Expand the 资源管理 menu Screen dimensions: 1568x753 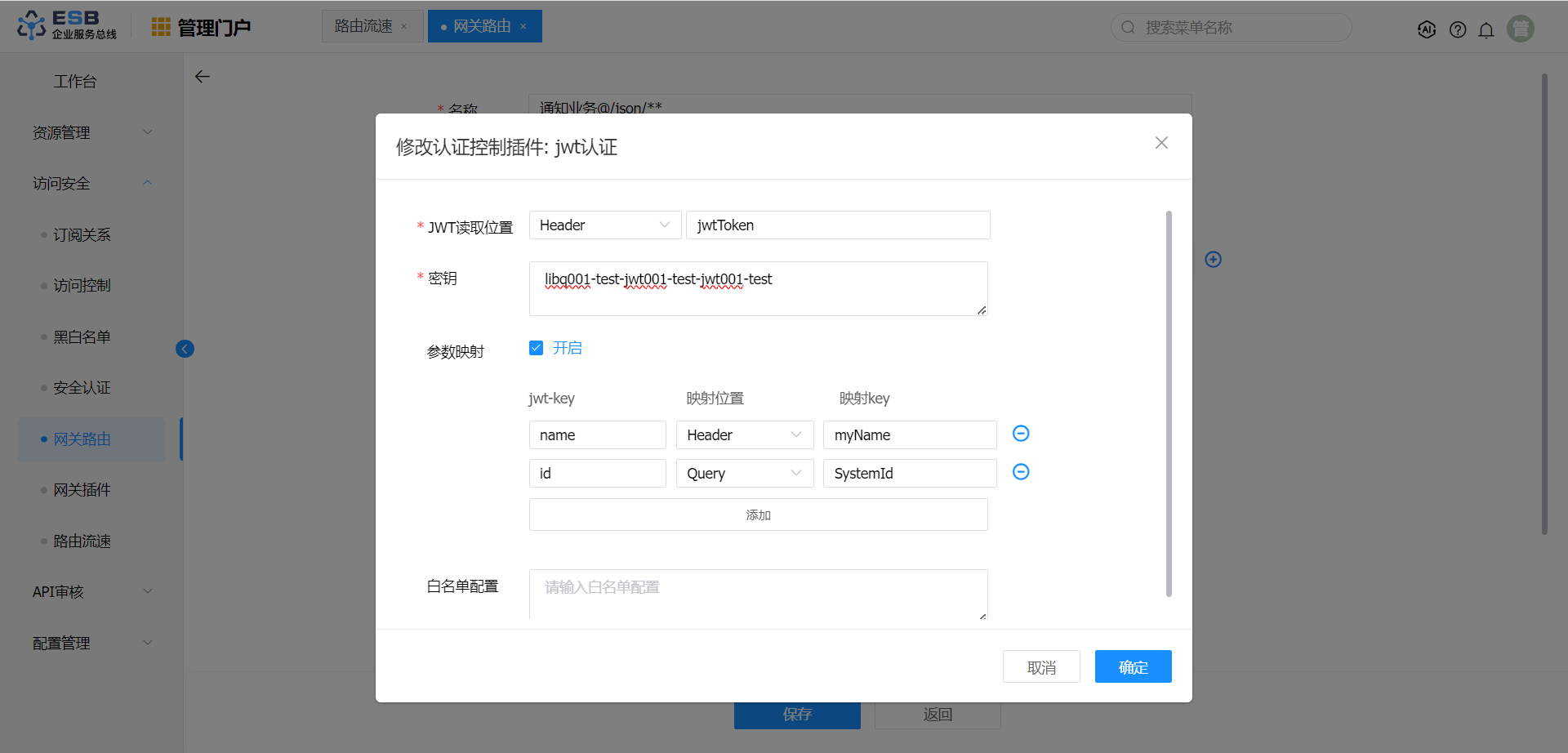point(91,132)
